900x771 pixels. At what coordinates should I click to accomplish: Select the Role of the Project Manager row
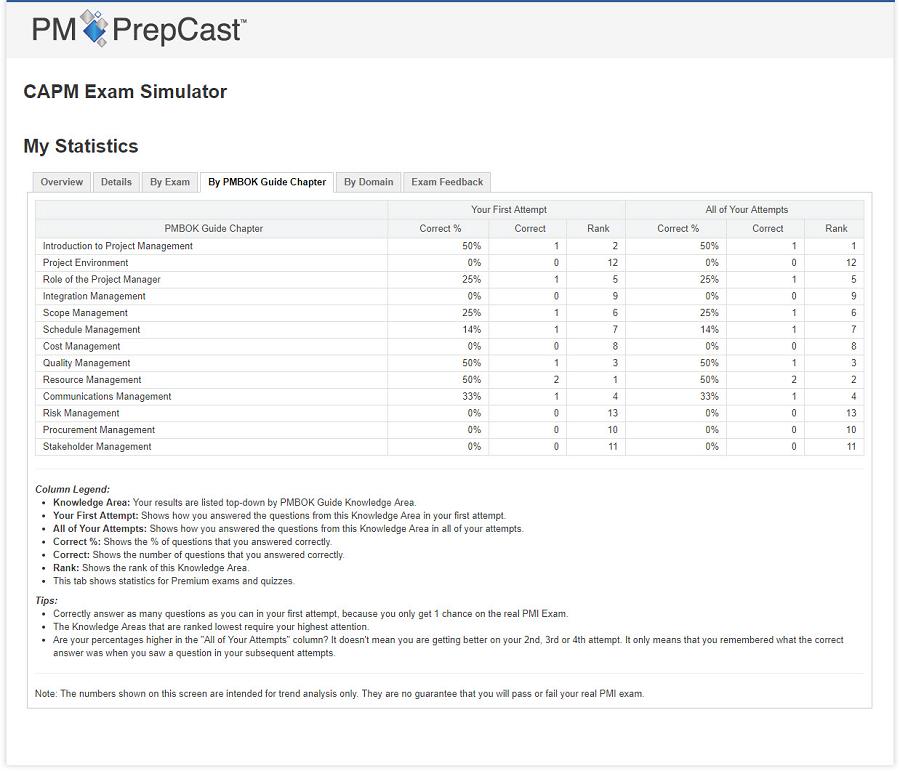point(102,280)
